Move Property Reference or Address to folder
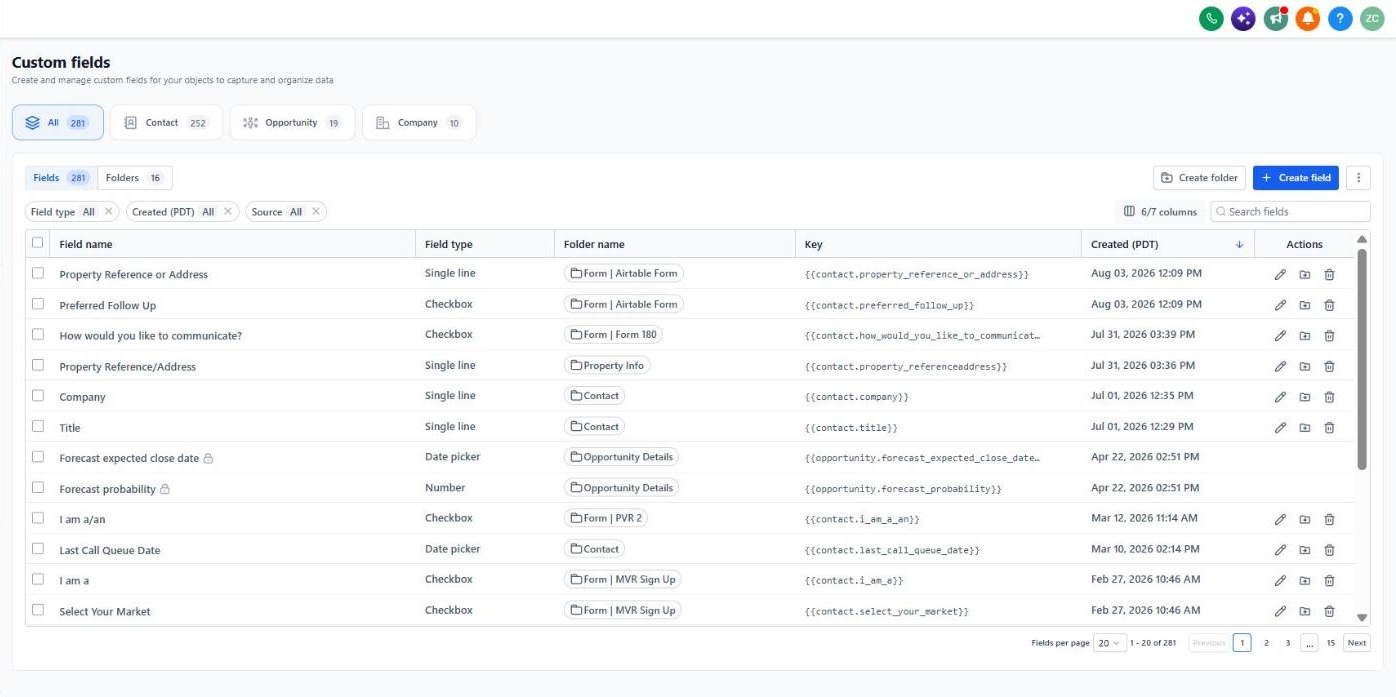Screen dimensions: 1396x697 tap(1305, 275)
